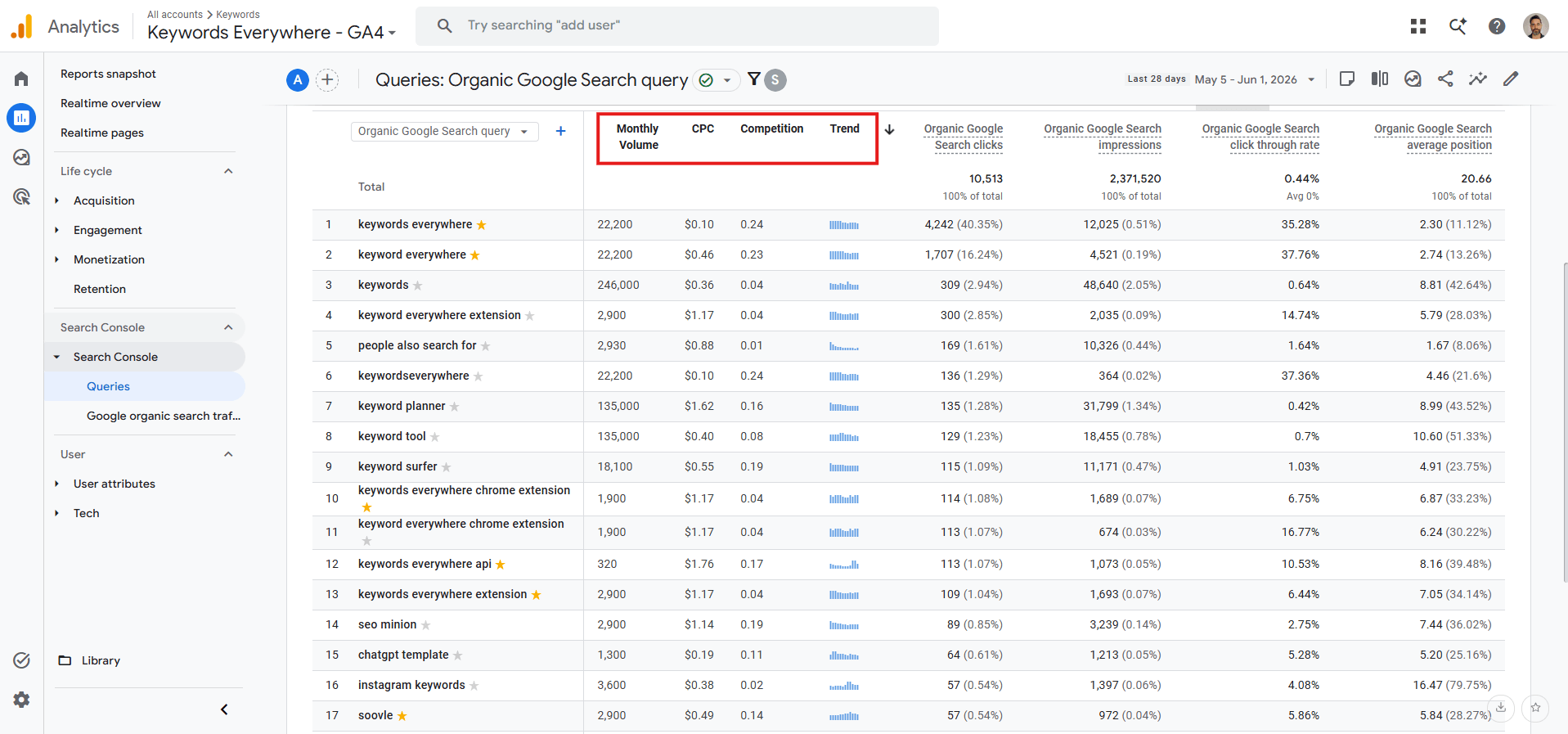The width and height of the screenshot is (1568, 734).
Task: Select Retention in the sidebar
Action: [x=100, y=289]
